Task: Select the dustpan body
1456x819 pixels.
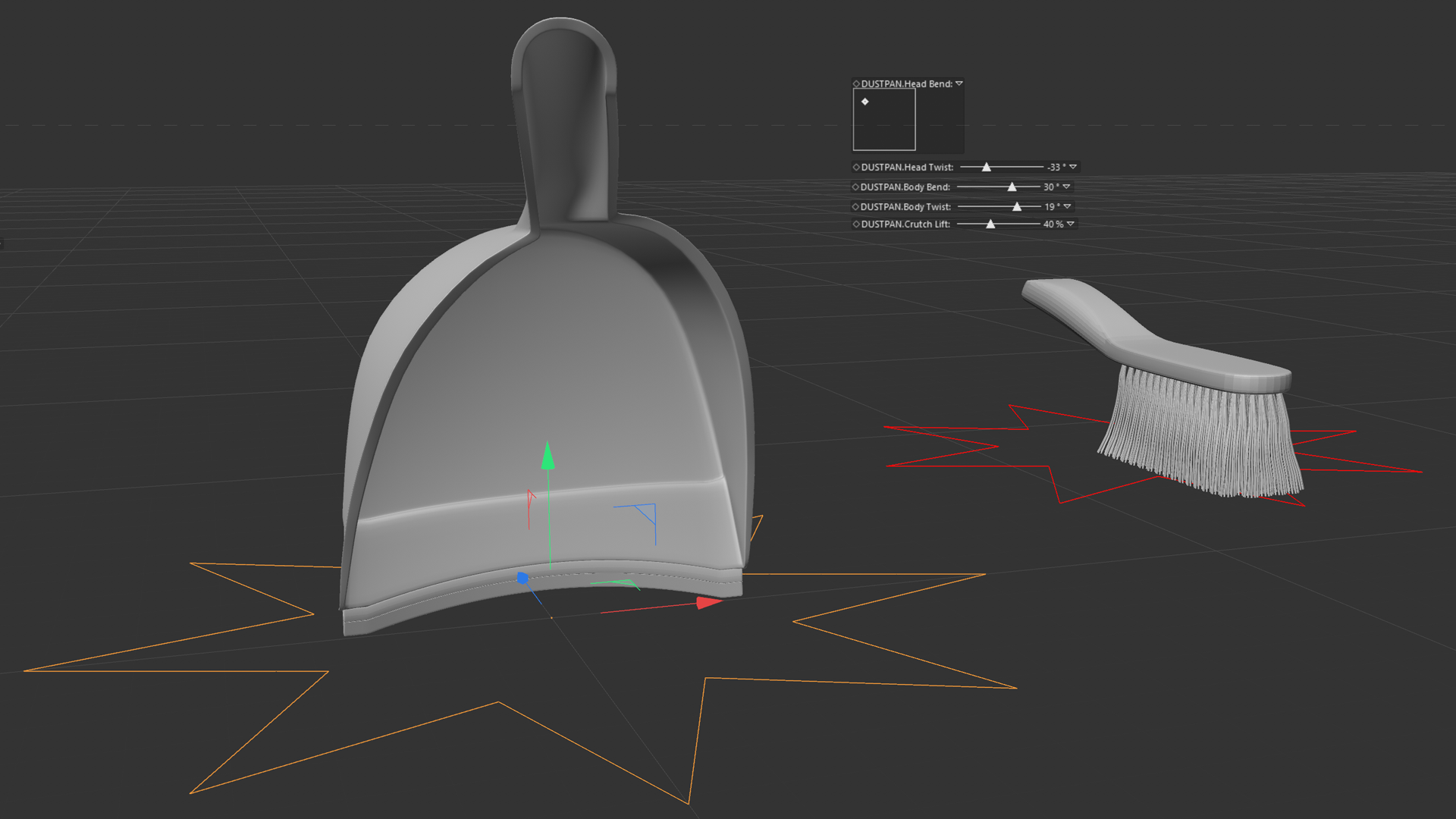Action: pyautogui.click(x=546, y=379)
